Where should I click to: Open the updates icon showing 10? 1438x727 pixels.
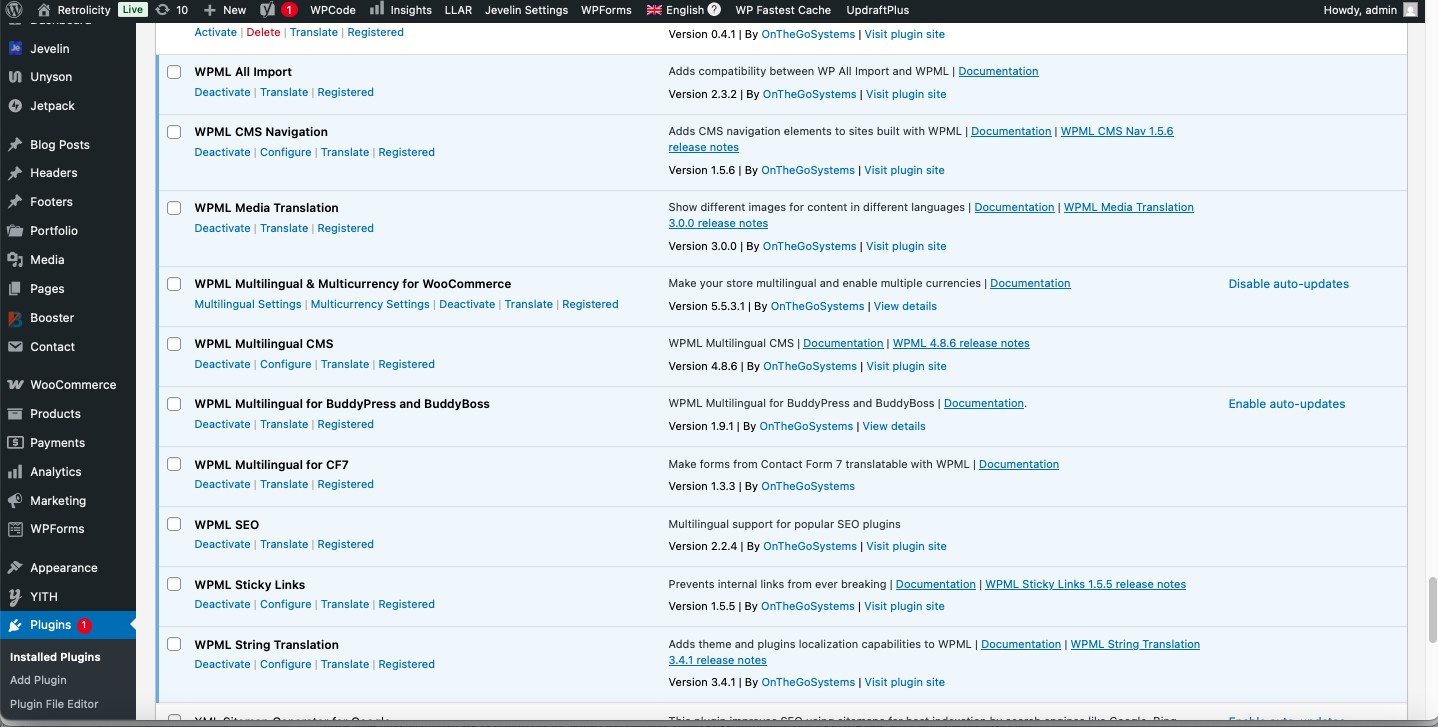tap(162, 10)
